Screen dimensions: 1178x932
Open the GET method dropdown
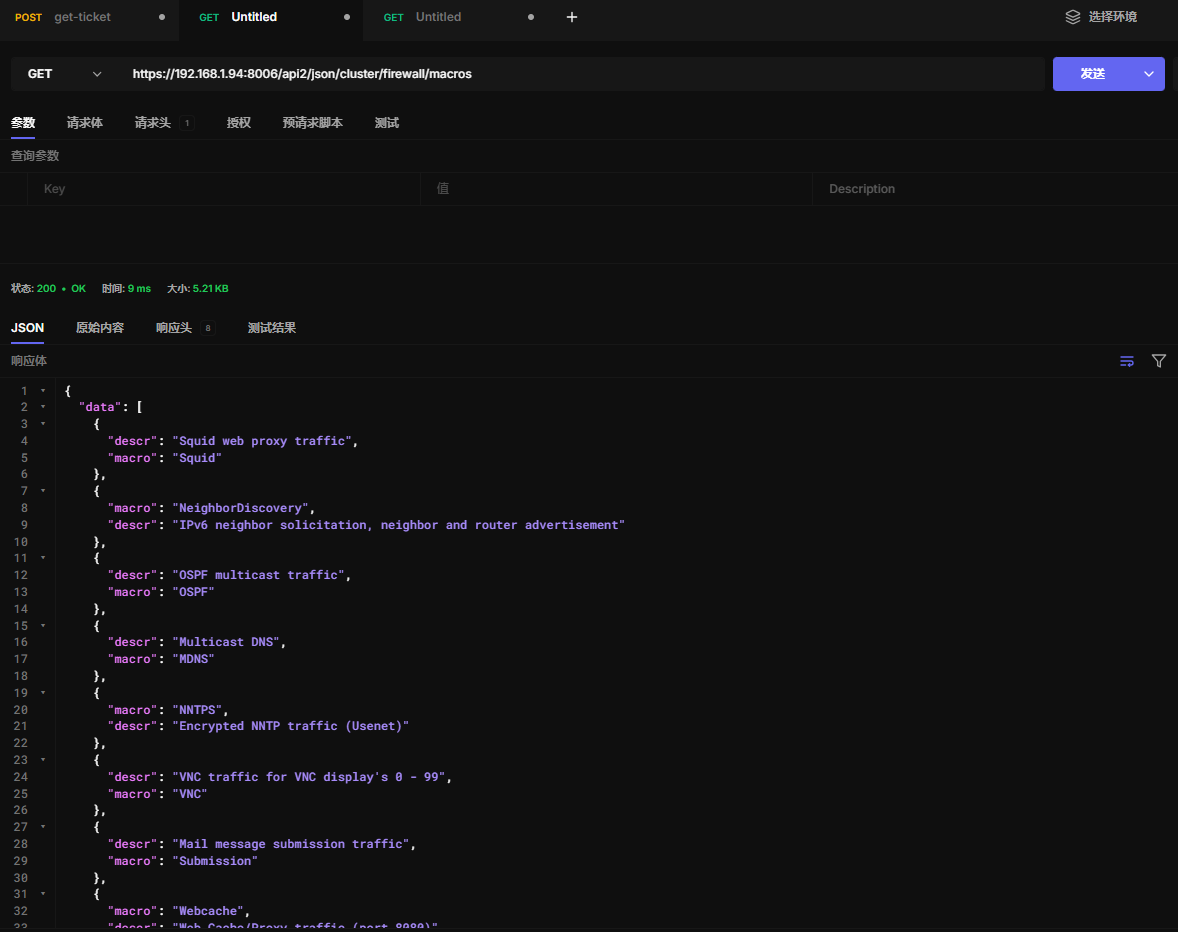coord(65,74)
